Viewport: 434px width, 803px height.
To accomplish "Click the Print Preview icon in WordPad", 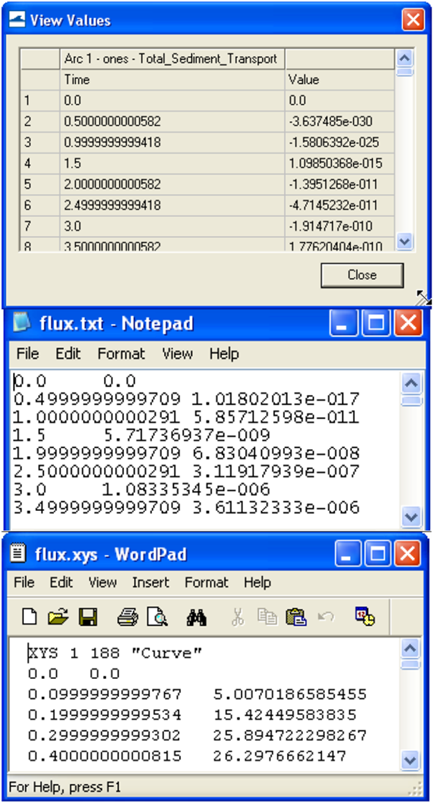I will (157, 616).
